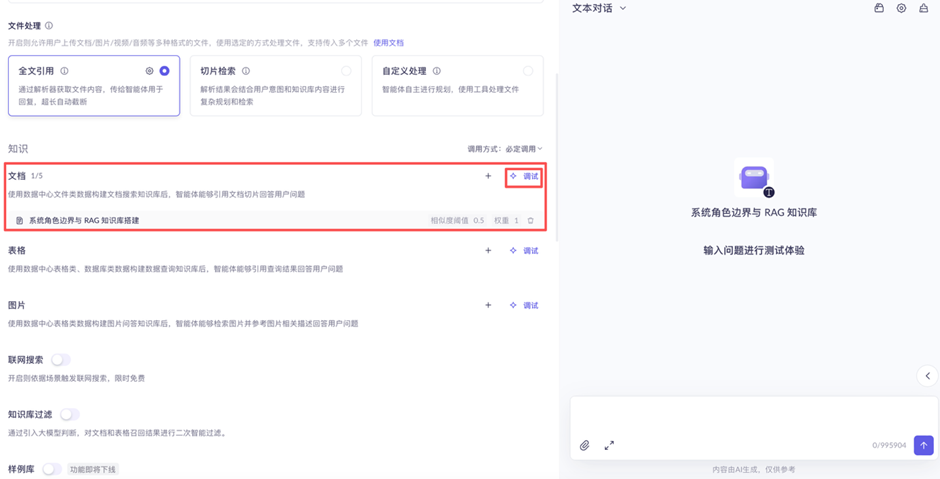Delete the 系统角色边界 document via trash icon
The height and width of the screenshot is (479, 940).
click(531, 221)
